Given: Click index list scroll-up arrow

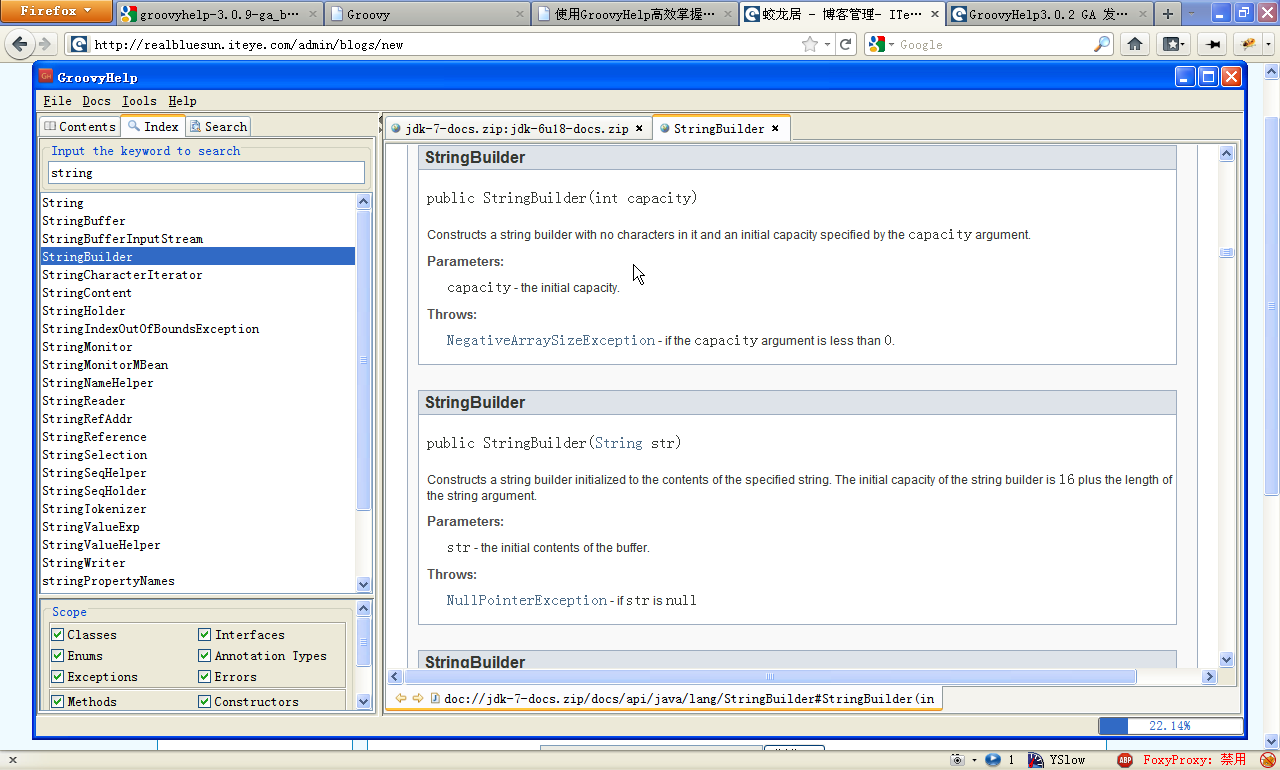Looking at the screenshot, I should (363, 201).
